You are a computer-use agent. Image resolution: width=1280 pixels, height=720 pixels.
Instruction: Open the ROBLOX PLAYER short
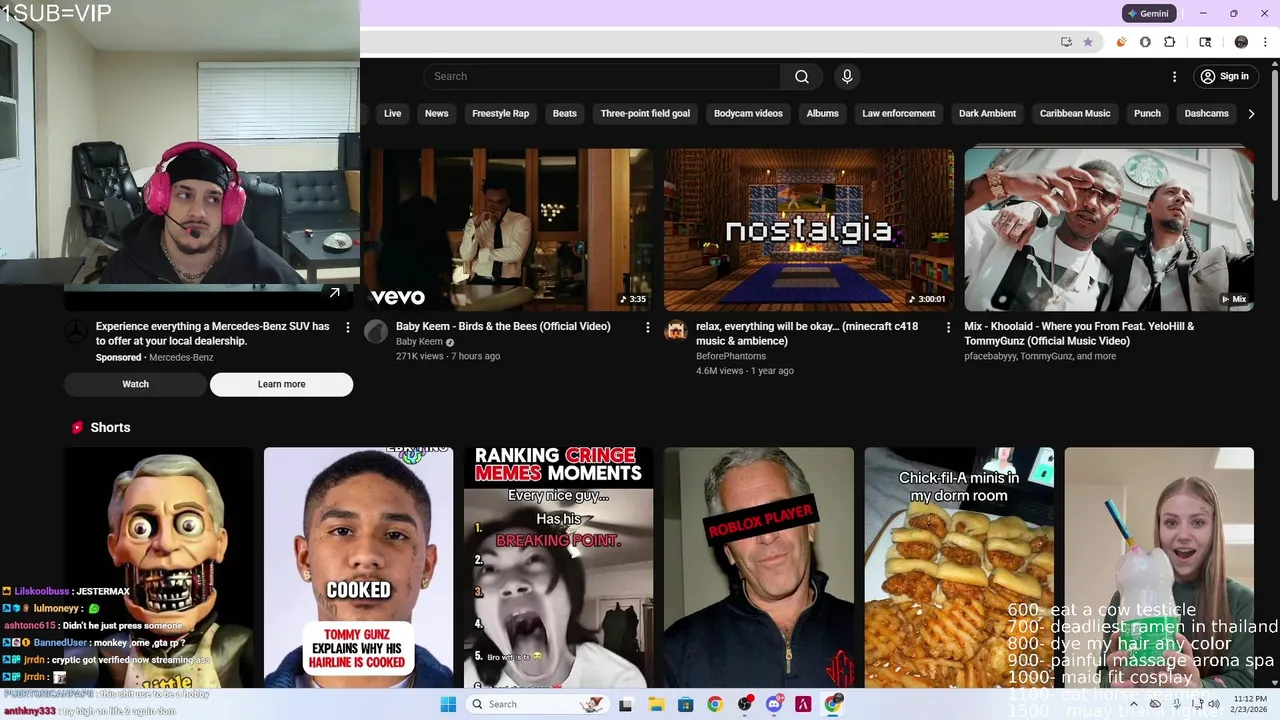tap(758, 567)
